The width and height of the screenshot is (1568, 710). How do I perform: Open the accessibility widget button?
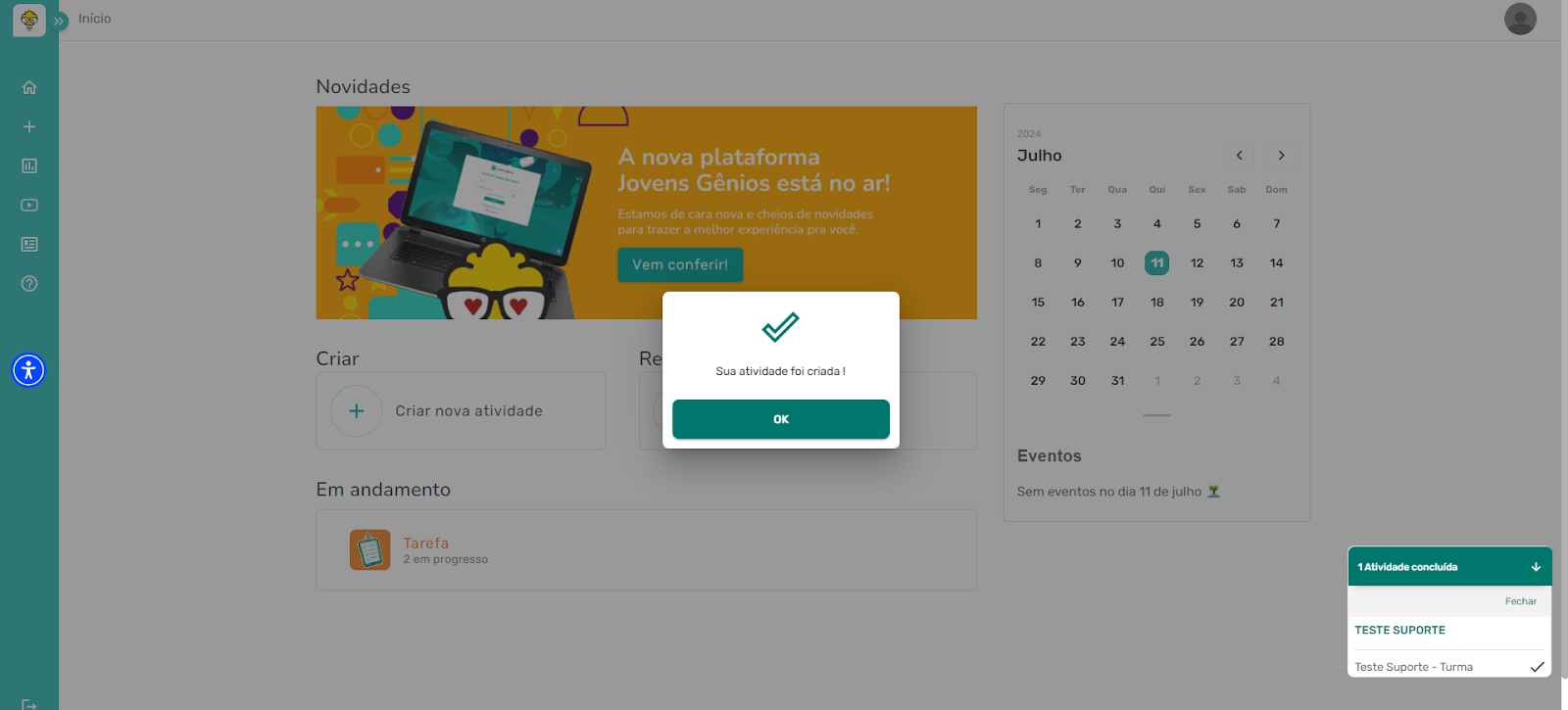28,370
